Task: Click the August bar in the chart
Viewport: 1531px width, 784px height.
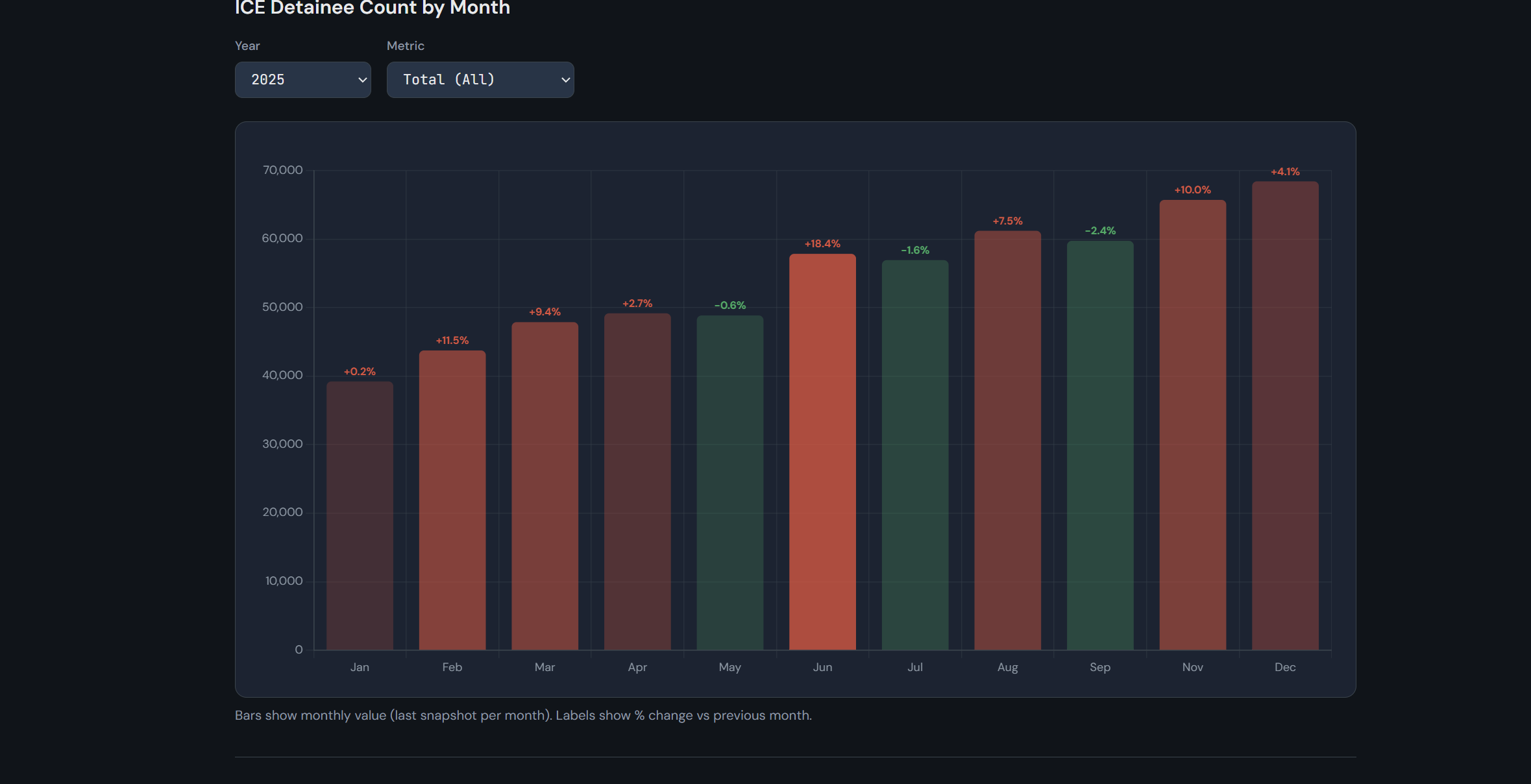Action: [x=1007, y=440]
